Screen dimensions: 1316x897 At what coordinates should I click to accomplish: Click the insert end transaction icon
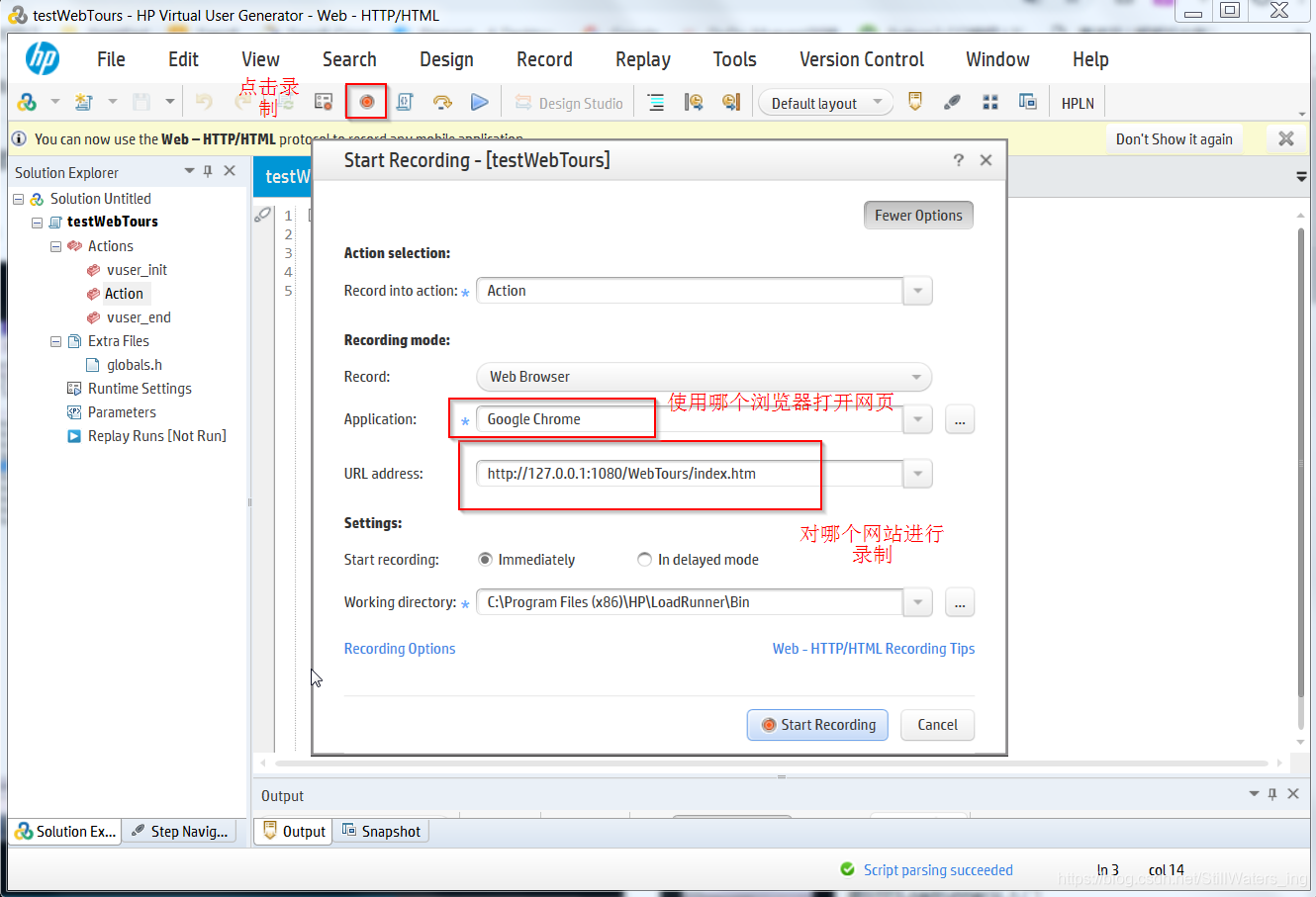731,102
